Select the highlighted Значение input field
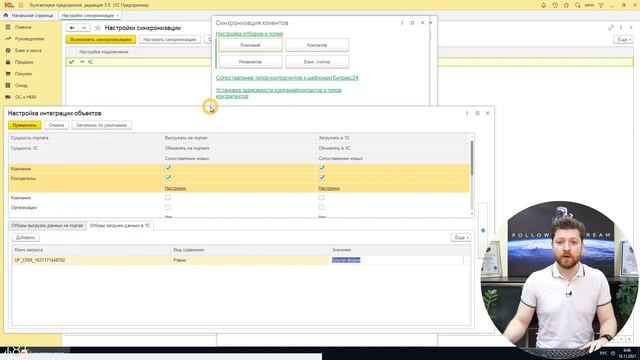 396,260
